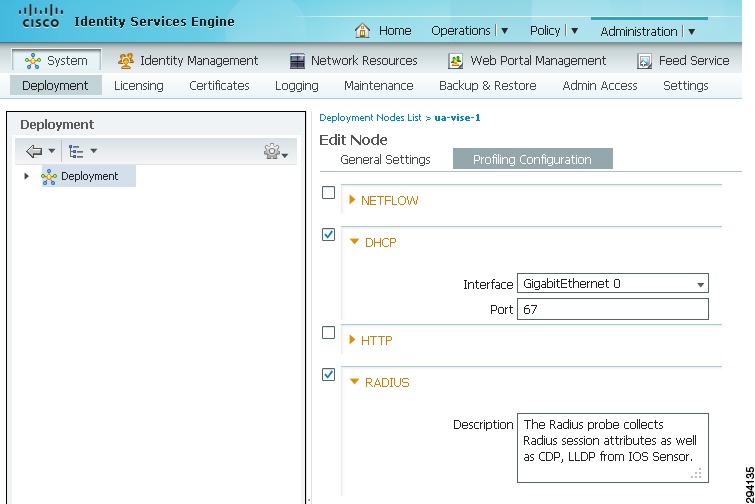Click the System network icon

[x=33, y=61]
